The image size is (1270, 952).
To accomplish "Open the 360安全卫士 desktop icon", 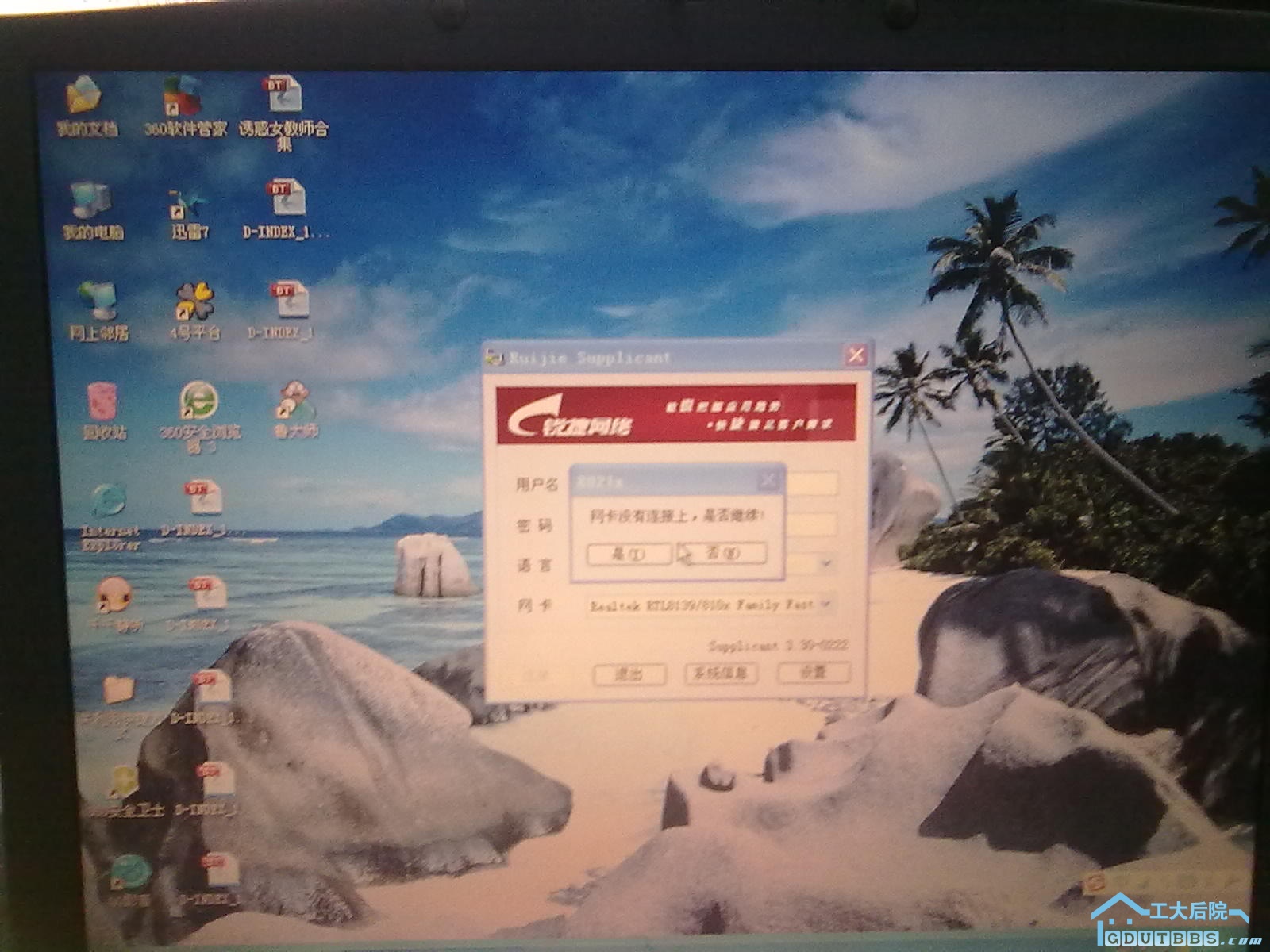I will tap(125, 785).
